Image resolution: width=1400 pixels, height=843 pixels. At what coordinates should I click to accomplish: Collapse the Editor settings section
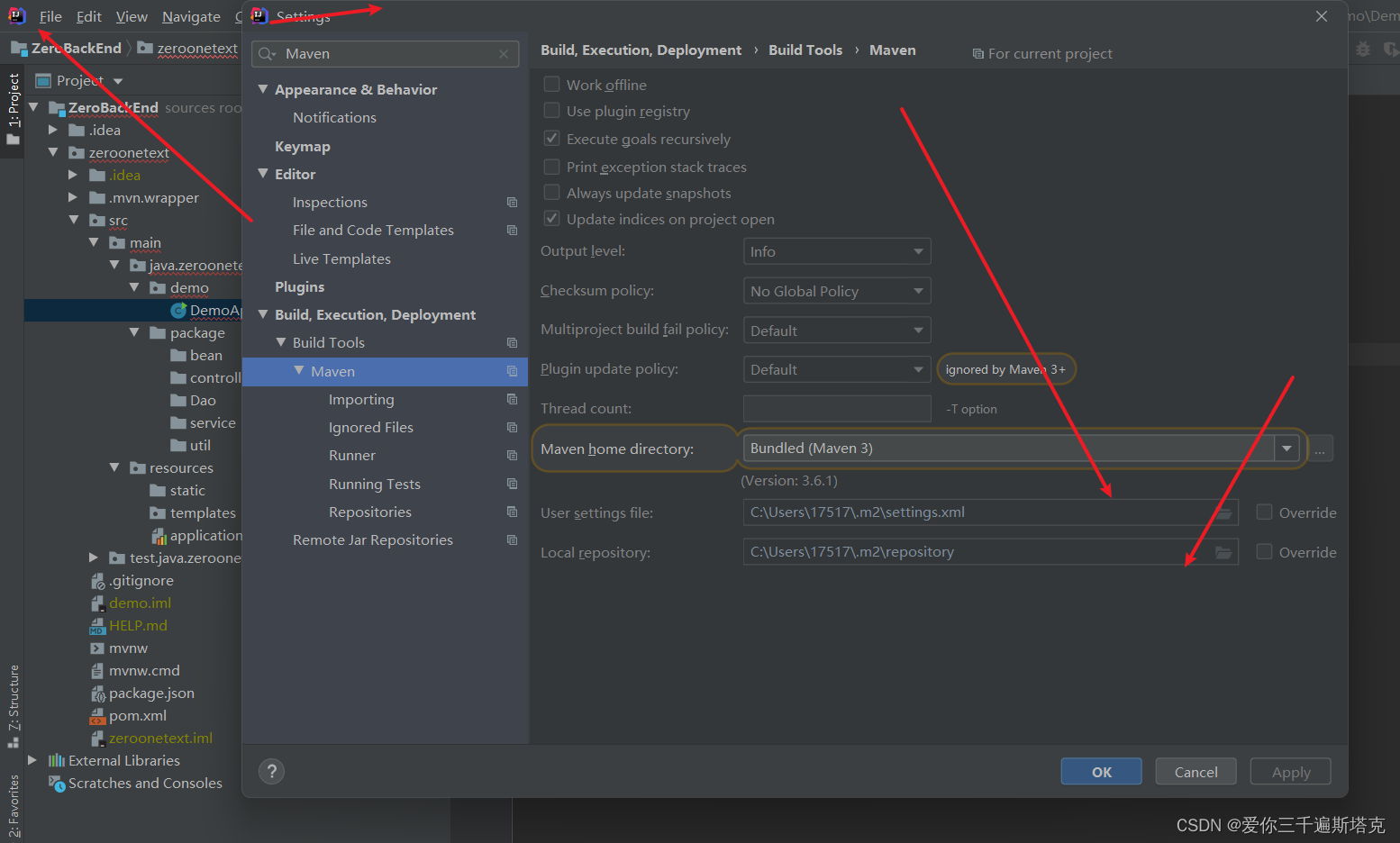click(x=263, y=174)
